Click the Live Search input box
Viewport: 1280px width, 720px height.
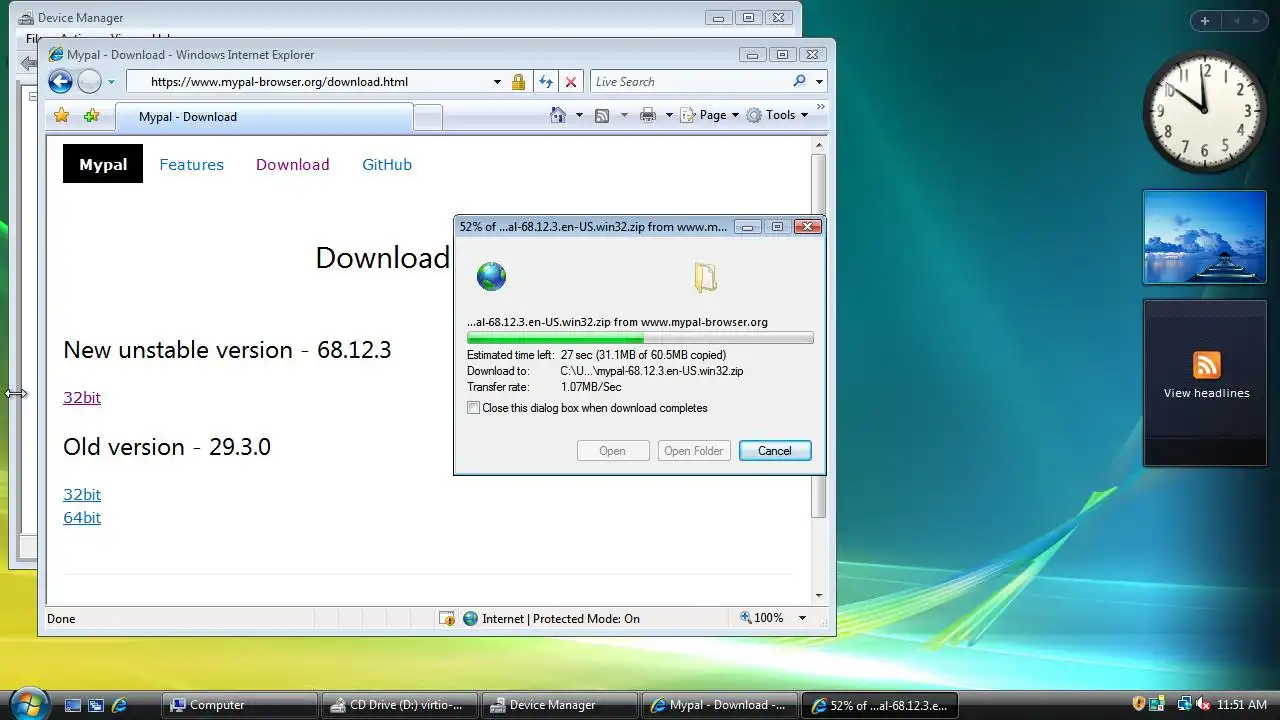point(690,82)
